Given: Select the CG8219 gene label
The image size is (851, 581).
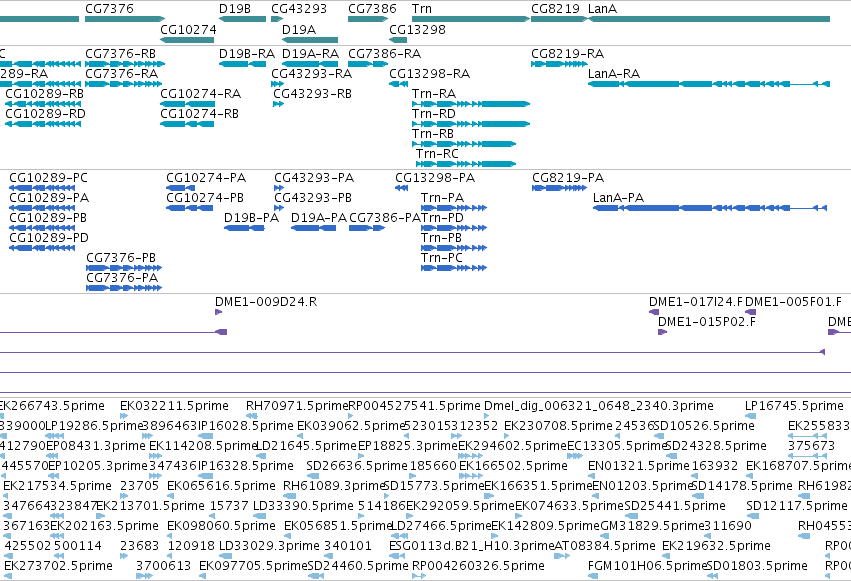Looking at the screenshot, I should point(555,9).
